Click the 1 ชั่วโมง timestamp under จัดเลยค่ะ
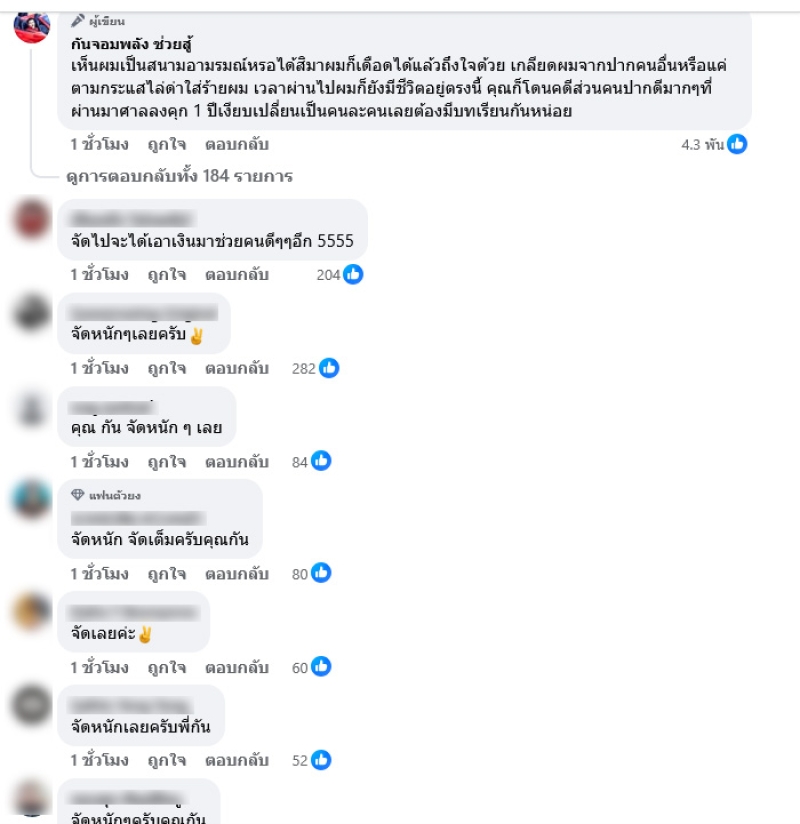800x824 pixels. point(99,667)
